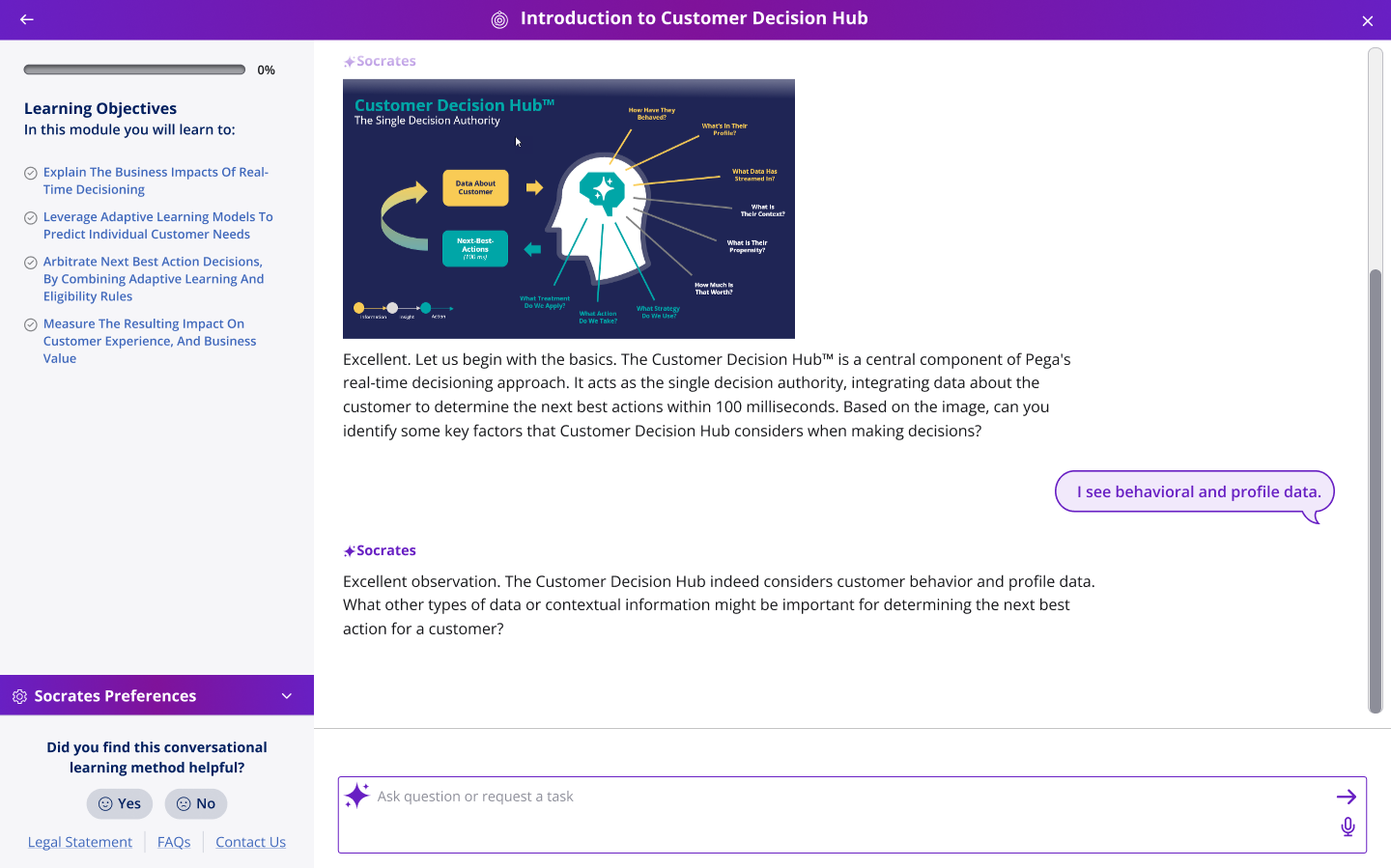Close the module with the X icon
1391x868 pixels.
pyautogui.click(x=1368, y=20)
